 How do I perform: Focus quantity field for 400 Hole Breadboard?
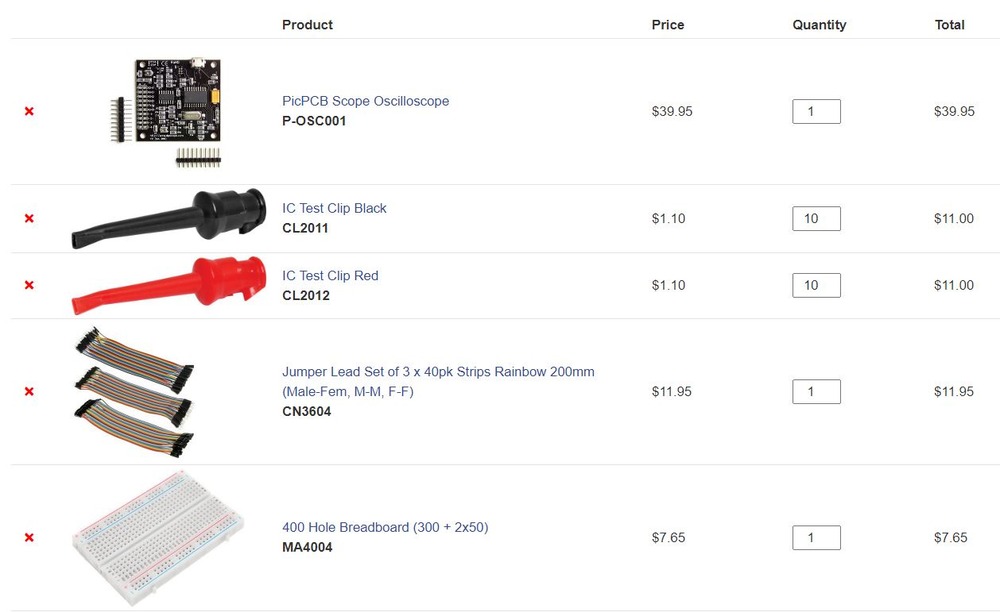point(816,537)
